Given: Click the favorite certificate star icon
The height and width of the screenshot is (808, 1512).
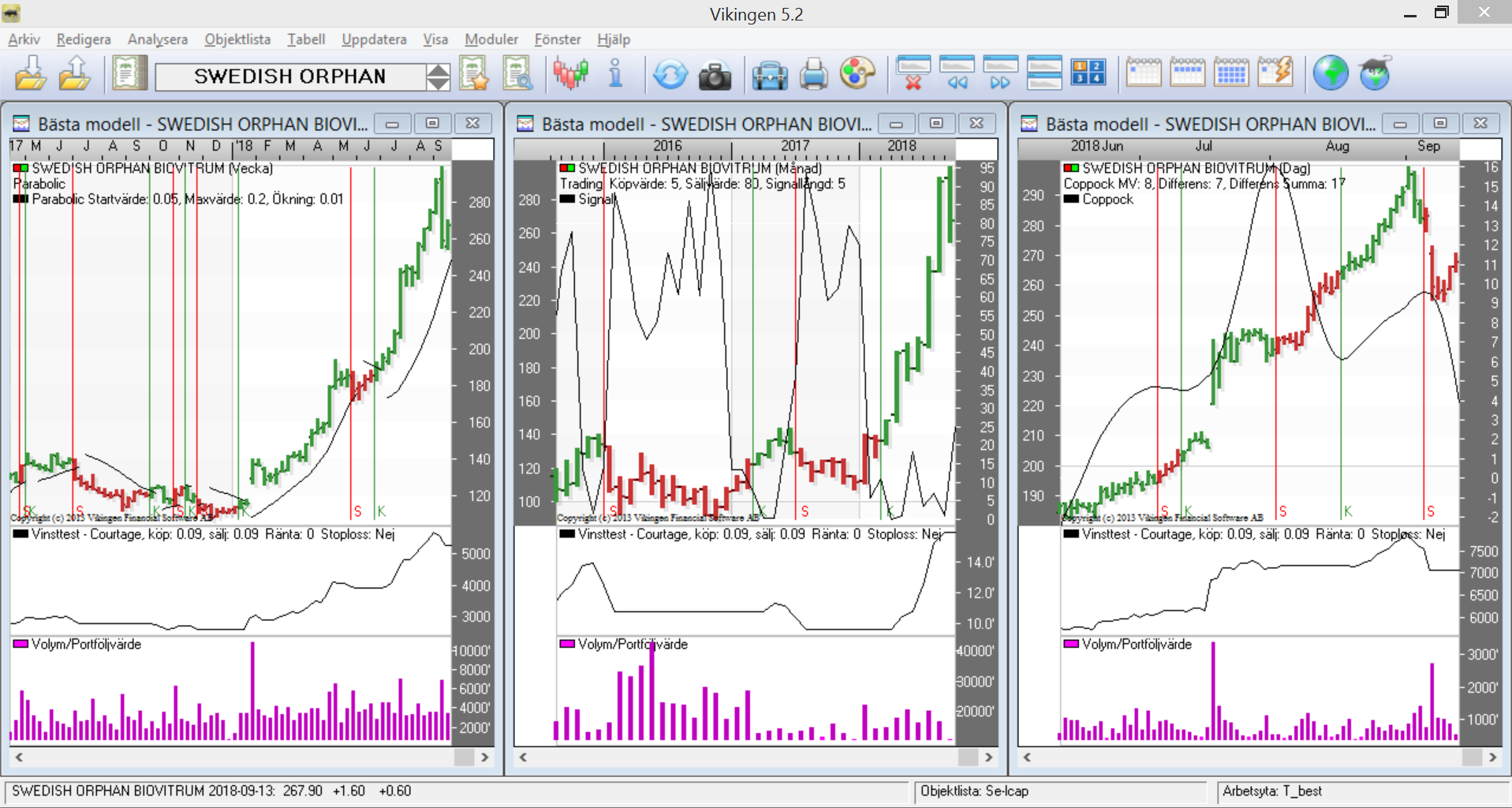Looking at the screenshot, I should [475, 74].
